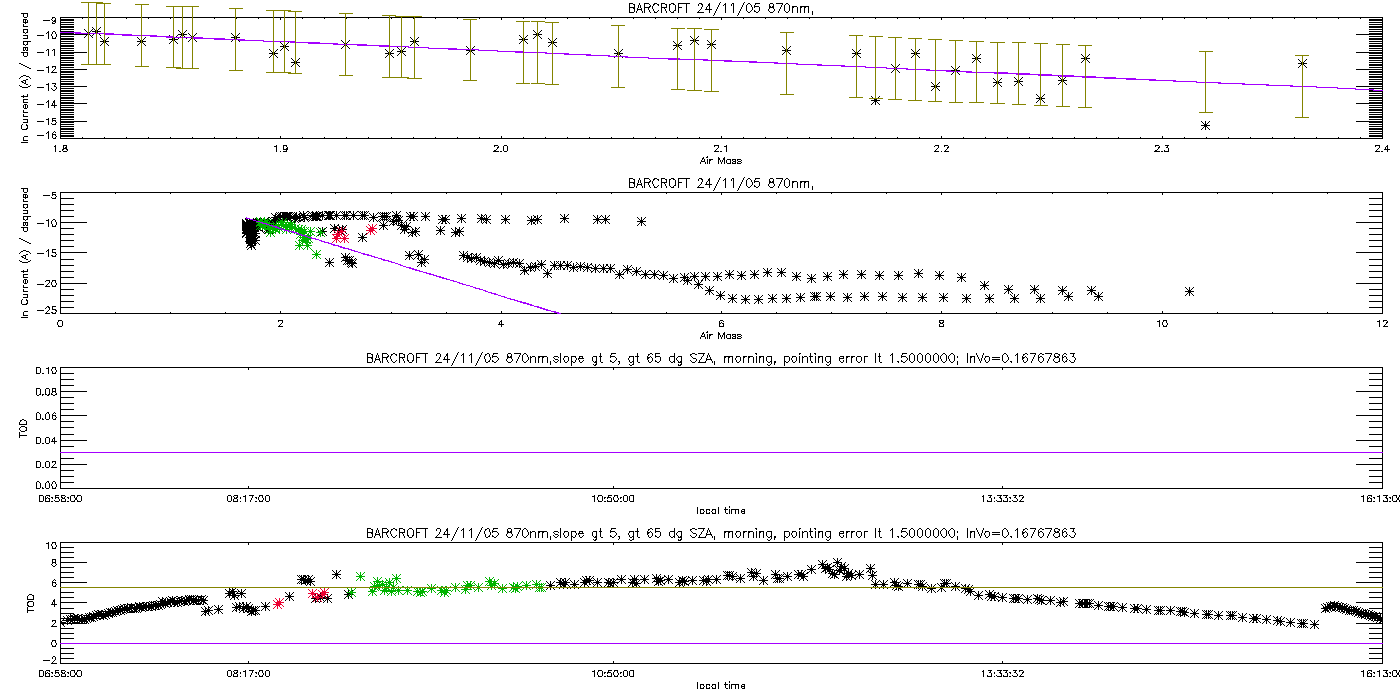This screenshot has width=1400, height=700.
Task: Click the lowest data point near air mass 2.32
Action: click(x=1206, y=125)
